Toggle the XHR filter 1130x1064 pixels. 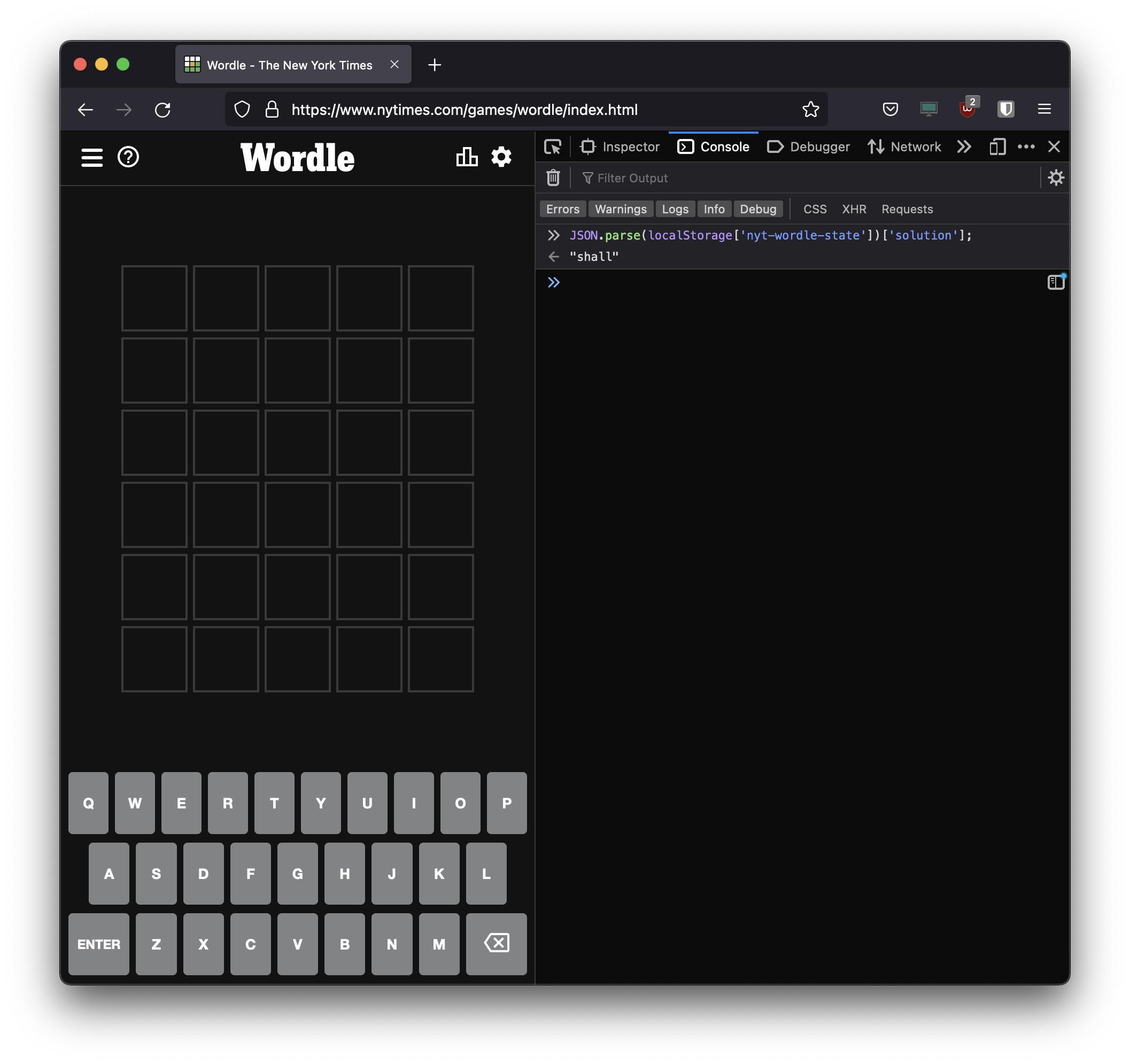[854, 209]
